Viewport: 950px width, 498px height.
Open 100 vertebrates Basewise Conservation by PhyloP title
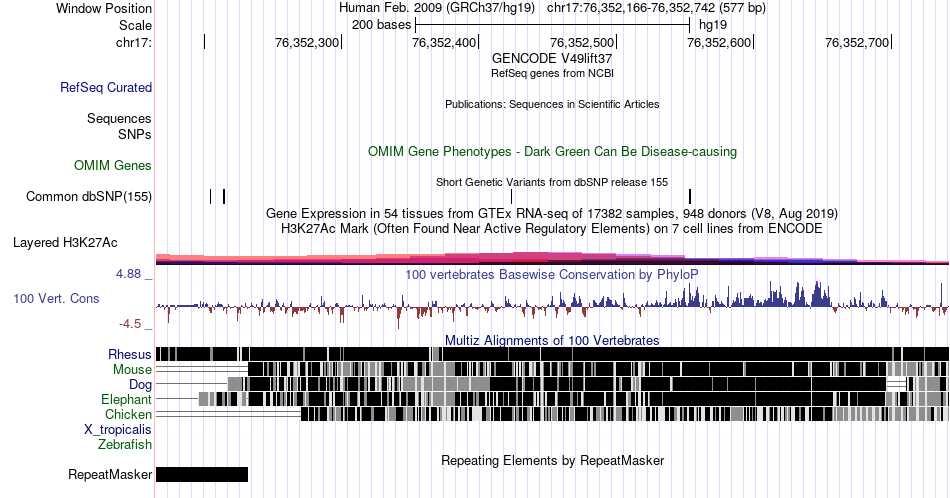[552, 274]
